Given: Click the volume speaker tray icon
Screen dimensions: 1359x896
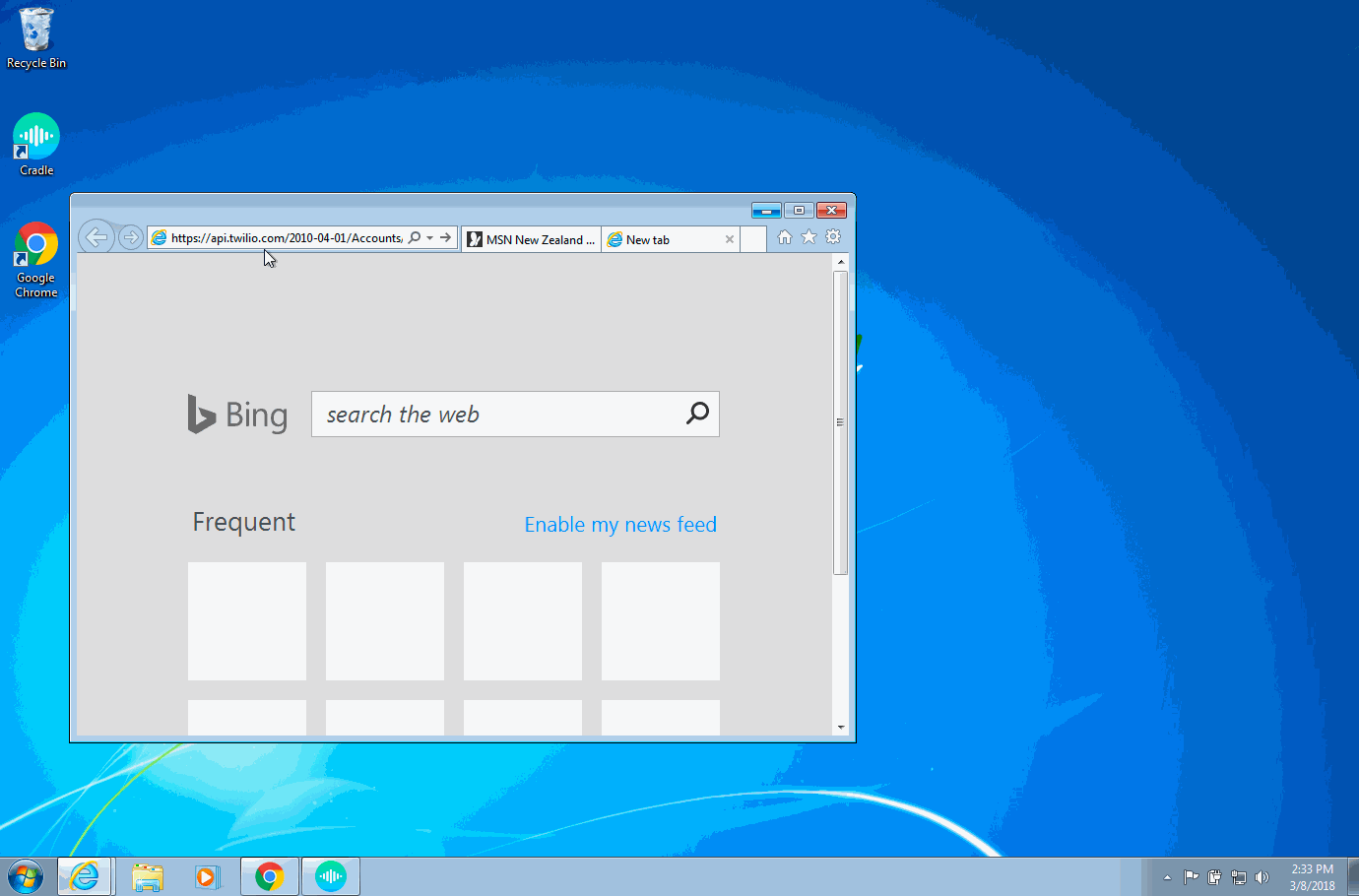Looking at the screenshot, I should tap(1262, 877).
